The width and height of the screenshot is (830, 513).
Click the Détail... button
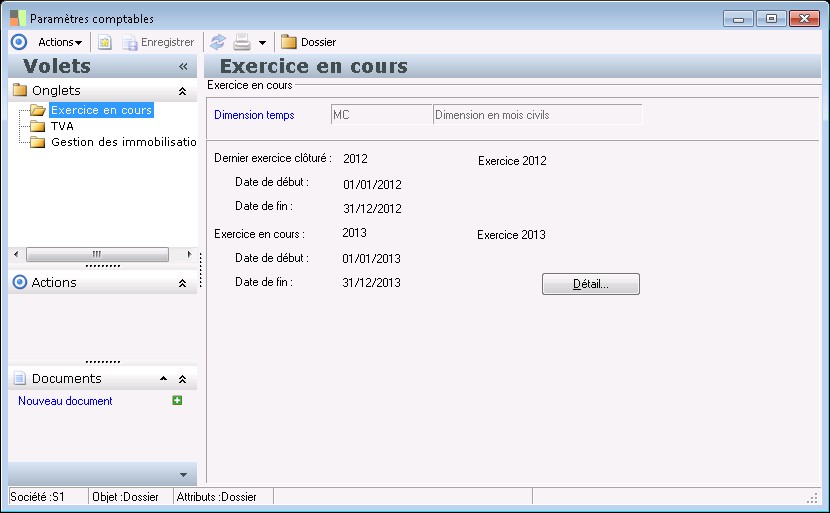pos(591,284)
